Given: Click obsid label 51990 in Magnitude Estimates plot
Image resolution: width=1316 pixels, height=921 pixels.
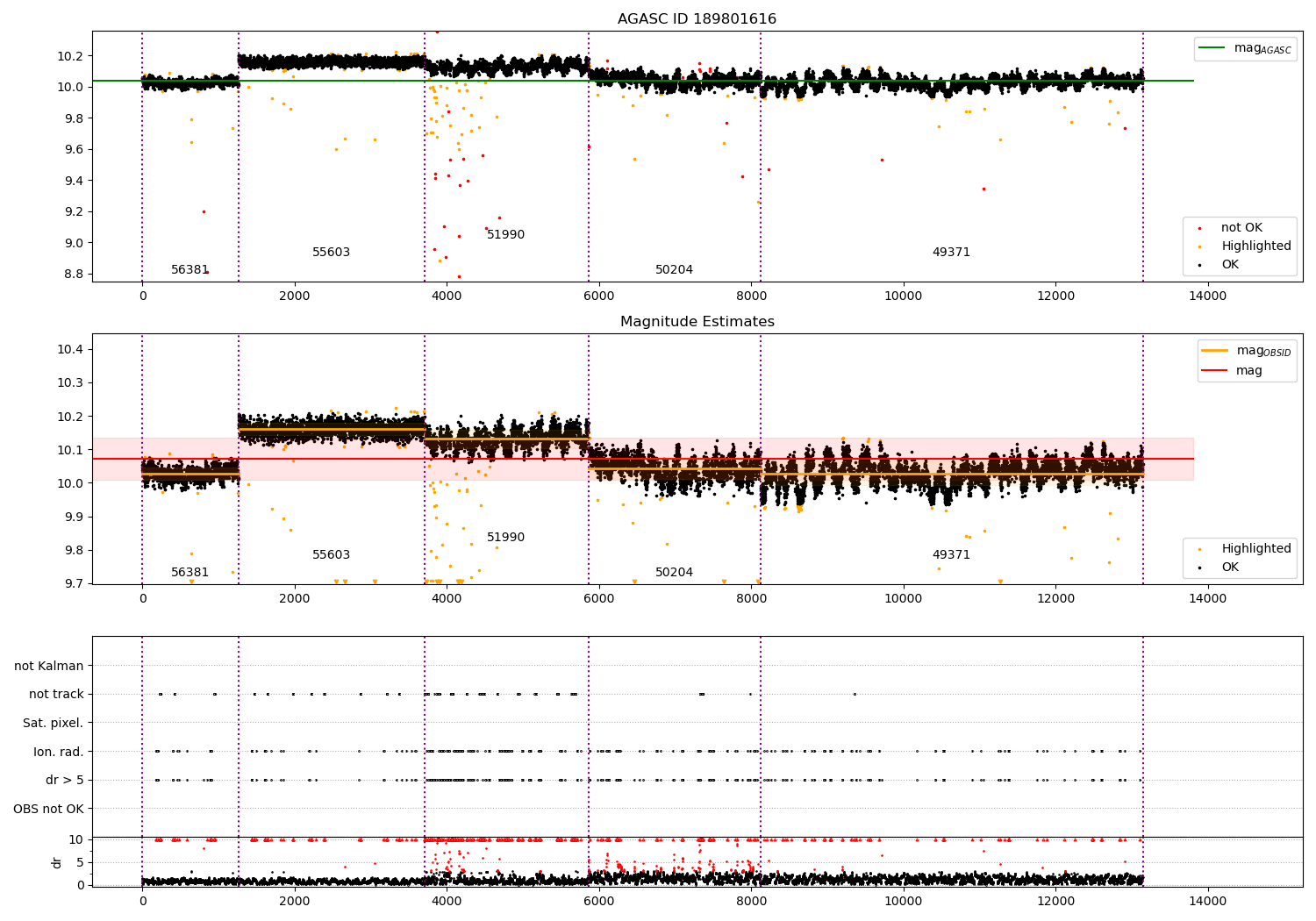Looking at the screenshot, I should pyautogui.click(x=505, y=538).
